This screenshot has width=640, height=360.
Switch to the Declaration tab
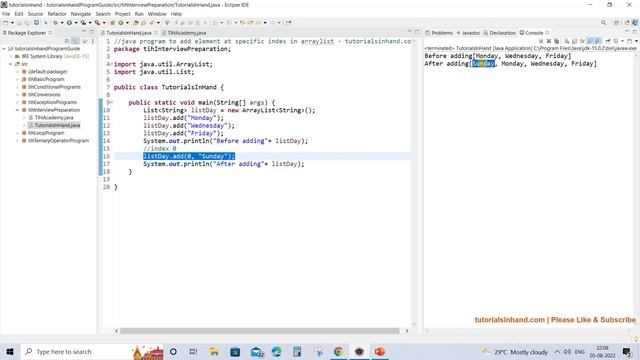point(500,33)
